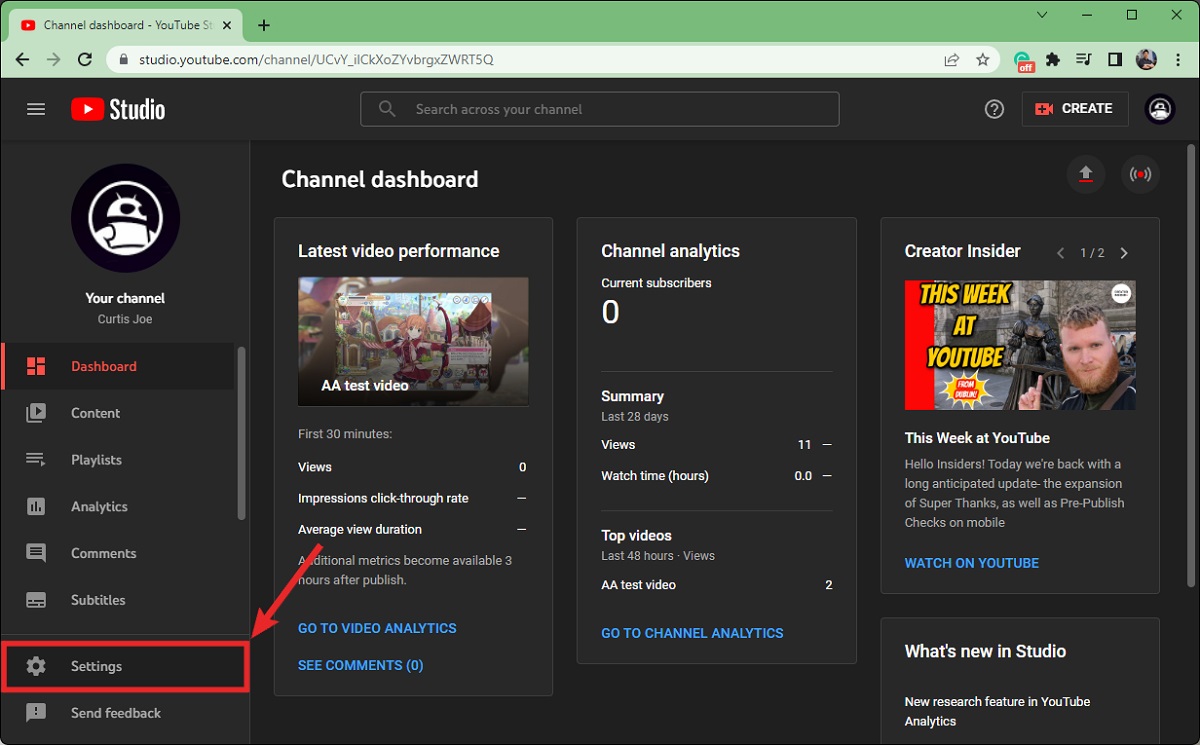Click the Views row in Summary
This screenshot has width=1200, height=745.
[716, 445]
